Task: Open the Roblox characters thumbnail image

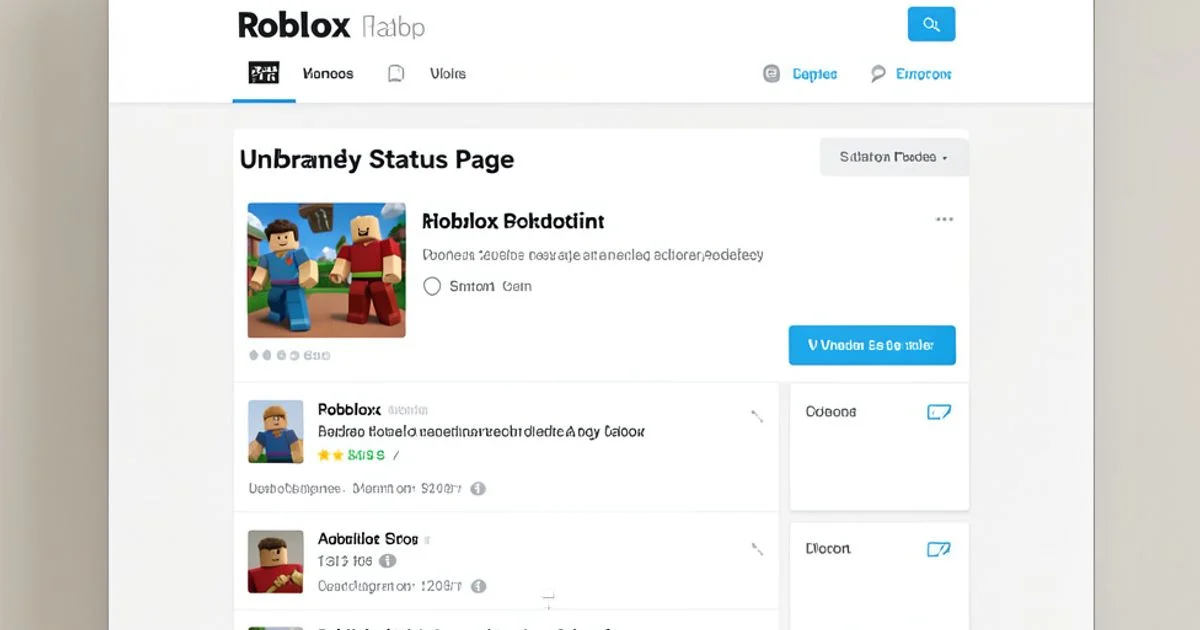Action: pos(326,270)
